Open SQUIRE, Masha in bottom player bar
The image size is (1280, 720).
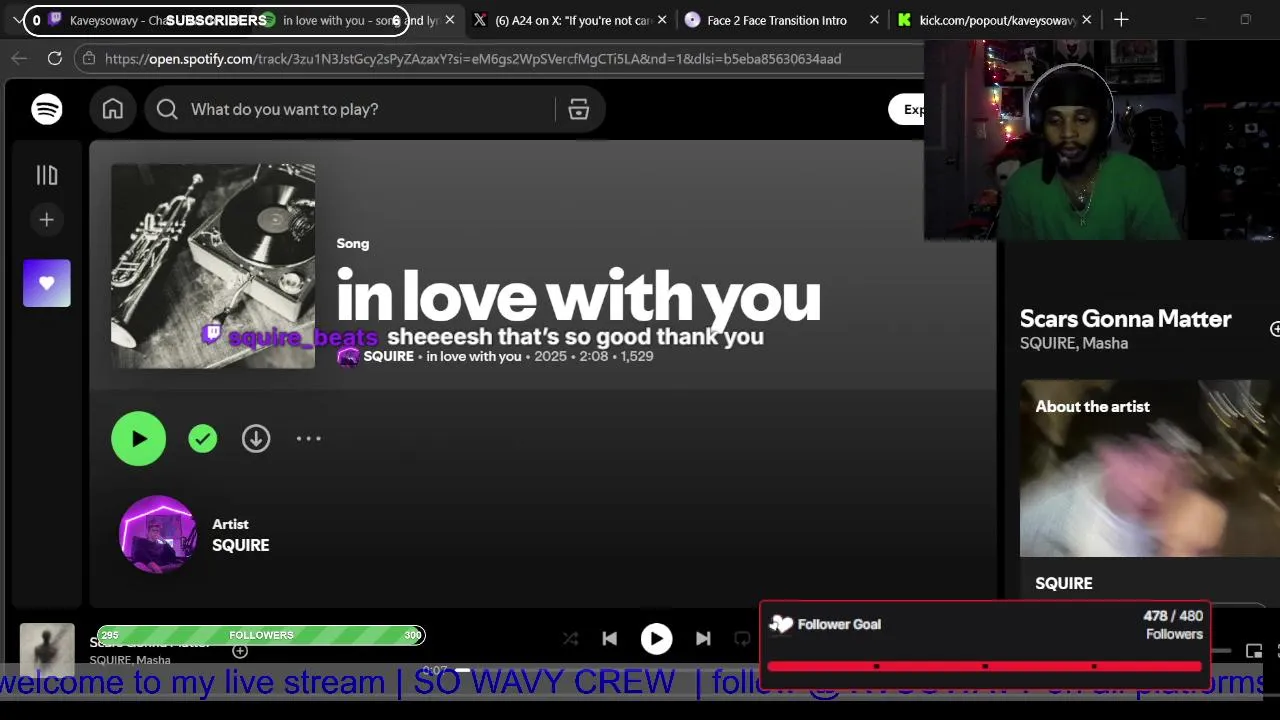(130, 660)
